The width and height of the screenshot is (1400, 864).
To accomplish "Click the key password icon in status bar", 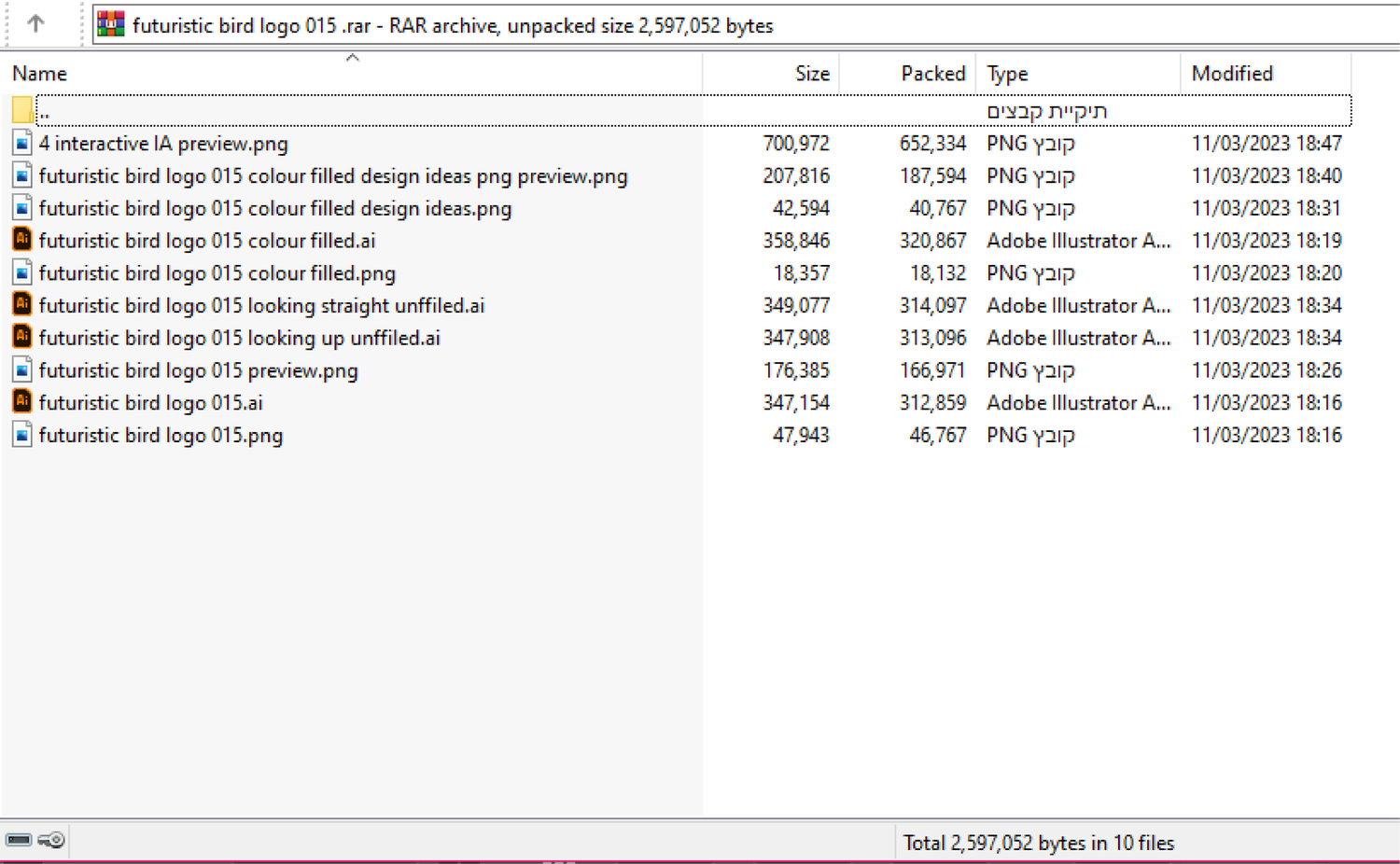I will (52, 841).
